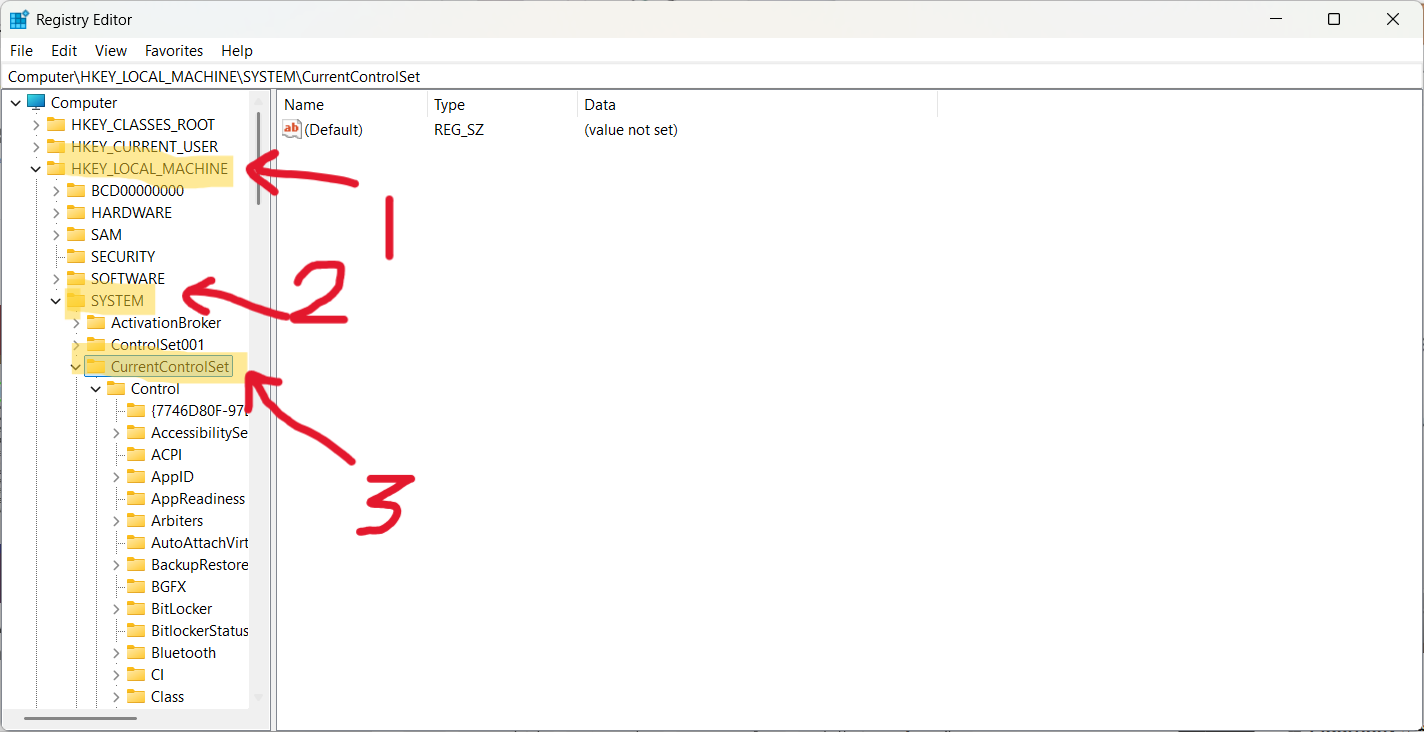Collapse the SYSTEM key
The image size is (1424, 732).
pos(56,300)
